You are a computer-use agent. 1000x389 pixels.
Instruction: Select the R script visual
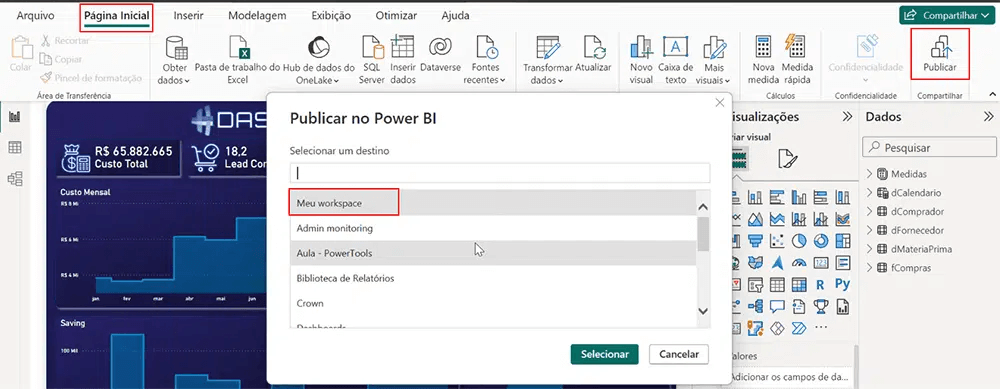click(821, 284)
